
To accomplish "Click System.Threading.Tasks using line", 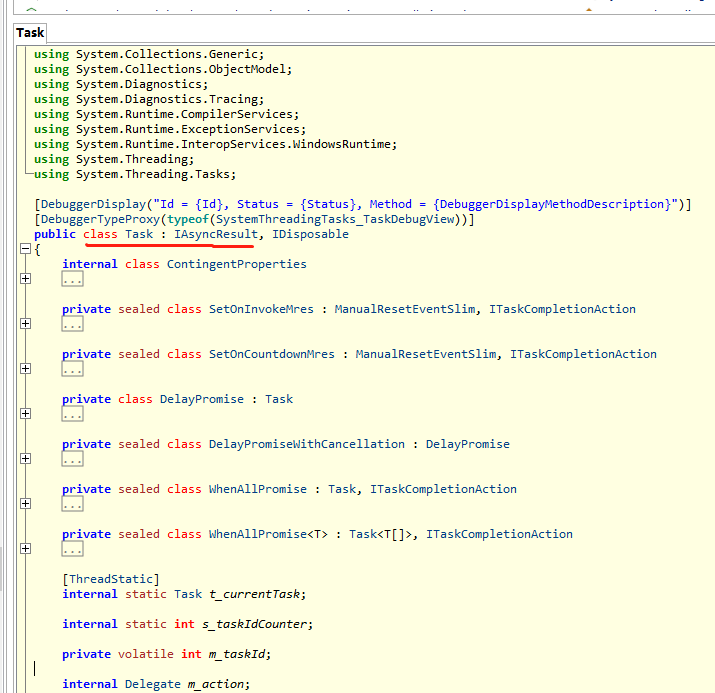I will click(135, 175).
